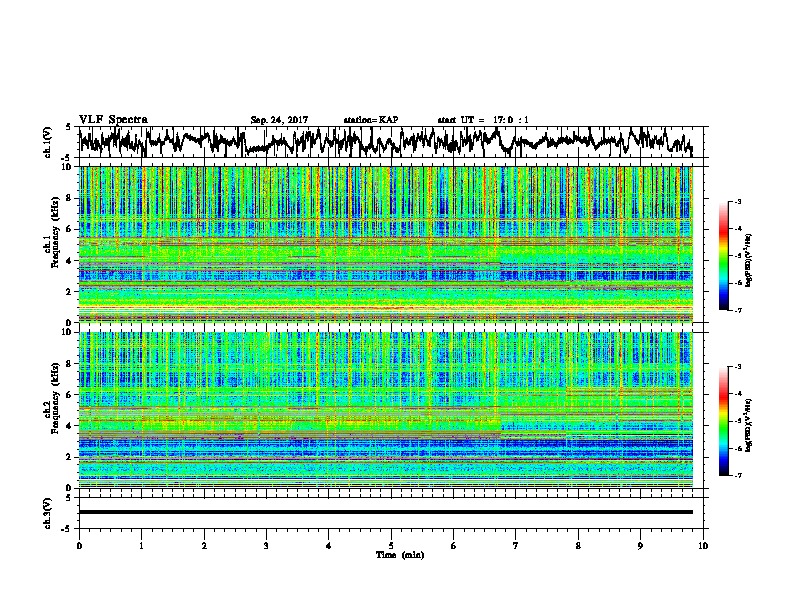This screenshot has height=612, width=792.
Task: Click the time axis tick label "9"
Action: (x=640, y=546)
